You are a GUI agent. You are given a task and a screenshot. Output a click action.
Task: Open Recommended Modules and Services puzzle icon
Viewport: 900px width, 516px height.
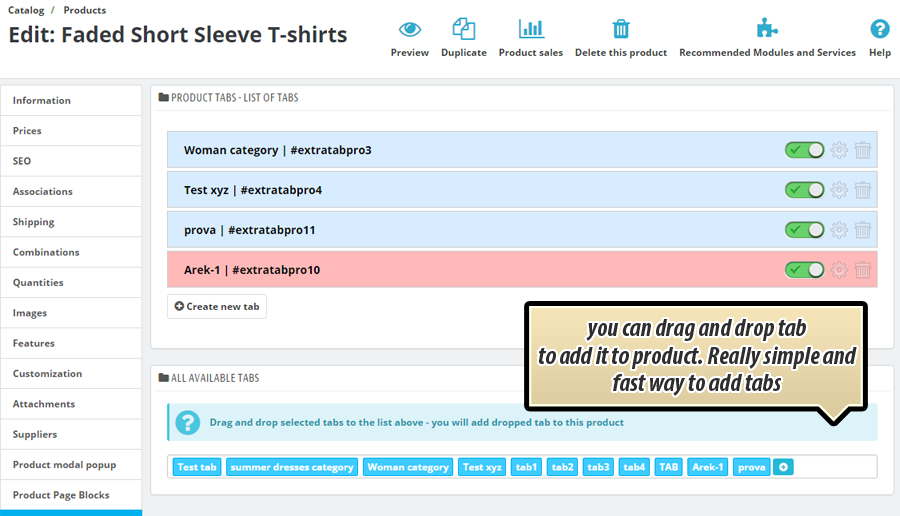[x=767, y=28]
